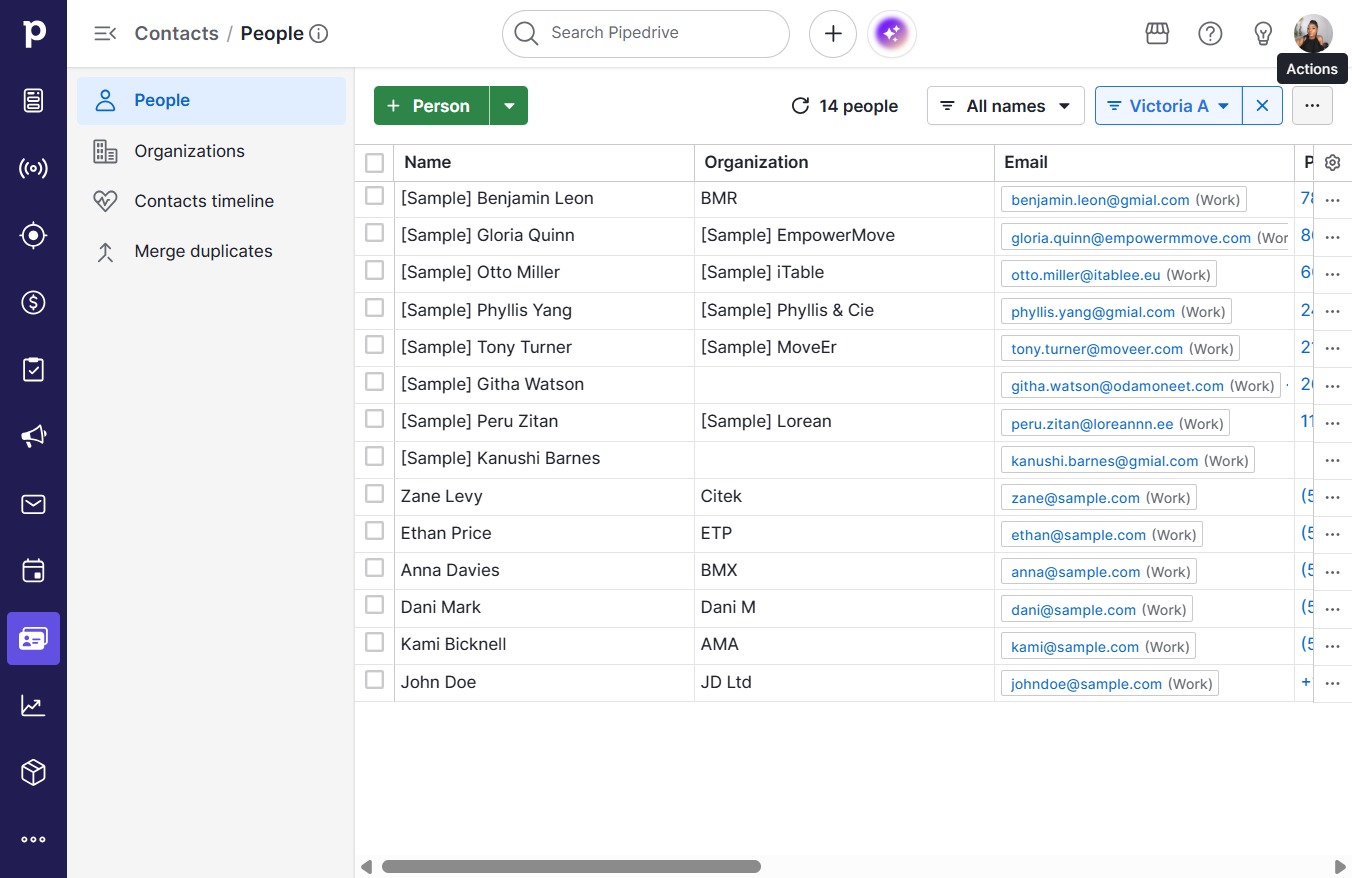Open row options for Kami Bicknell
This screenshot has height=878, width=1352.
click(x=1332, y=646)
